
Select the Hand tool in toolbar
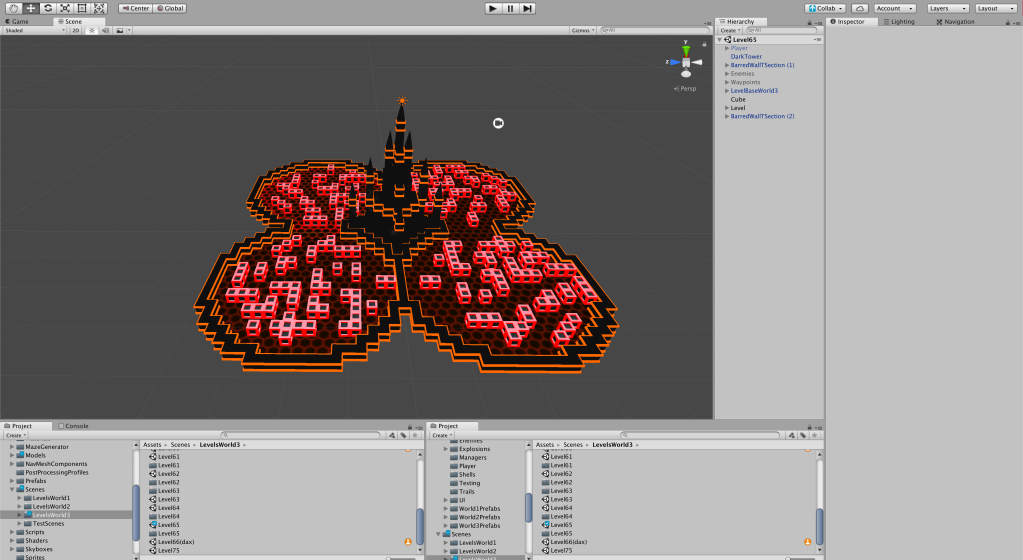coord(14,8)
